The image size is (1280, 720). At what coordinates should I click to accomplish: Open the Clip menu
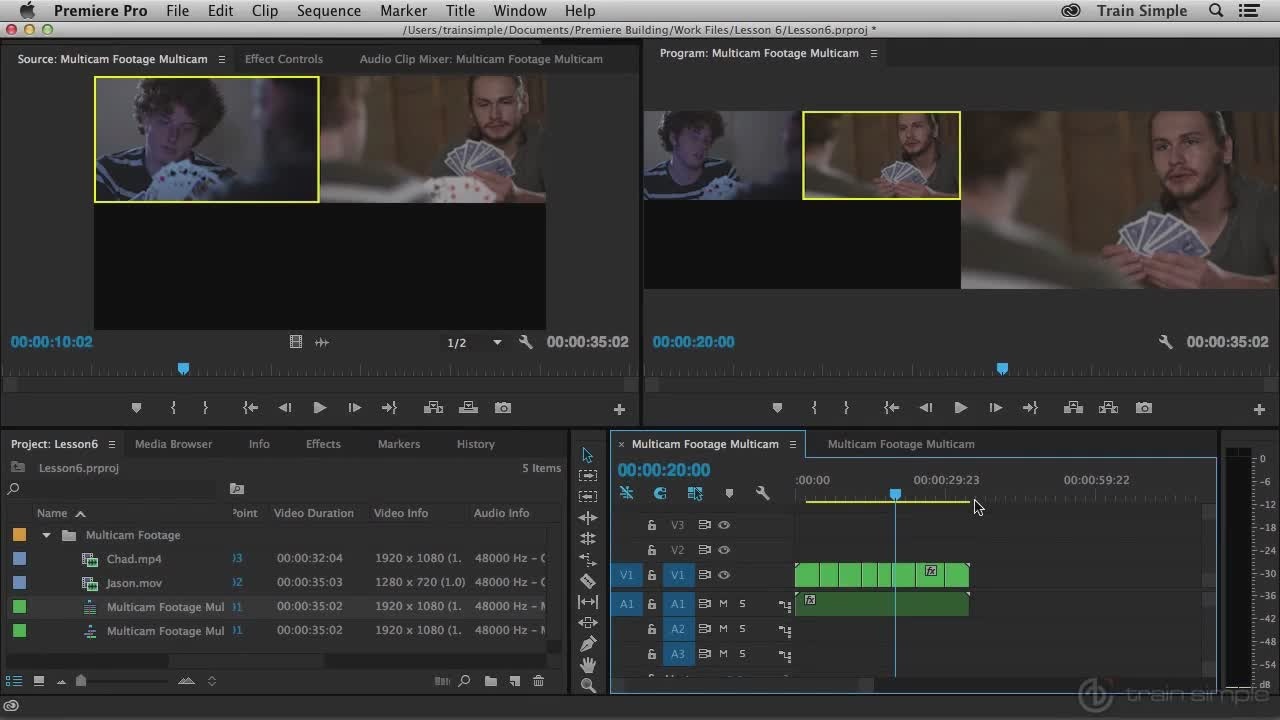coord(265,11)
